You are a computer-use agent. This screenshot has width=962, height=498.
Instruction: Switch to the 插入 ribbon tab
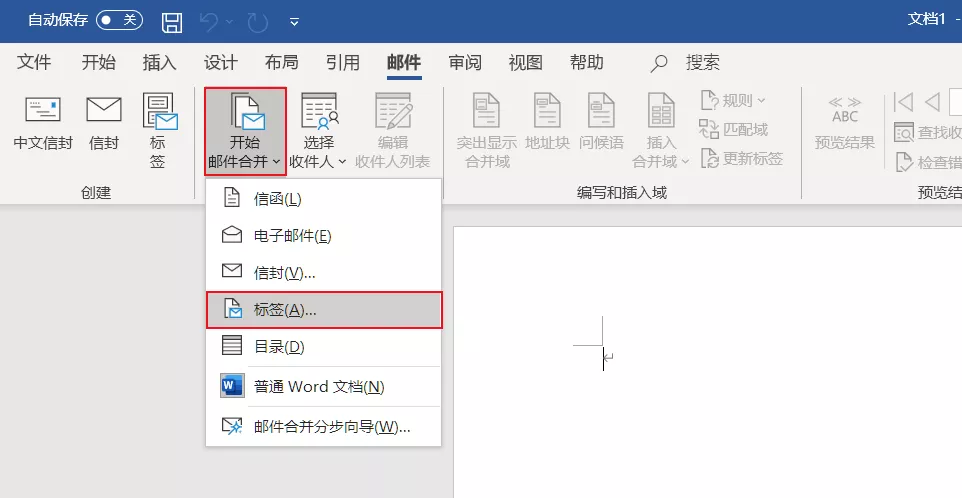(160, 62)
